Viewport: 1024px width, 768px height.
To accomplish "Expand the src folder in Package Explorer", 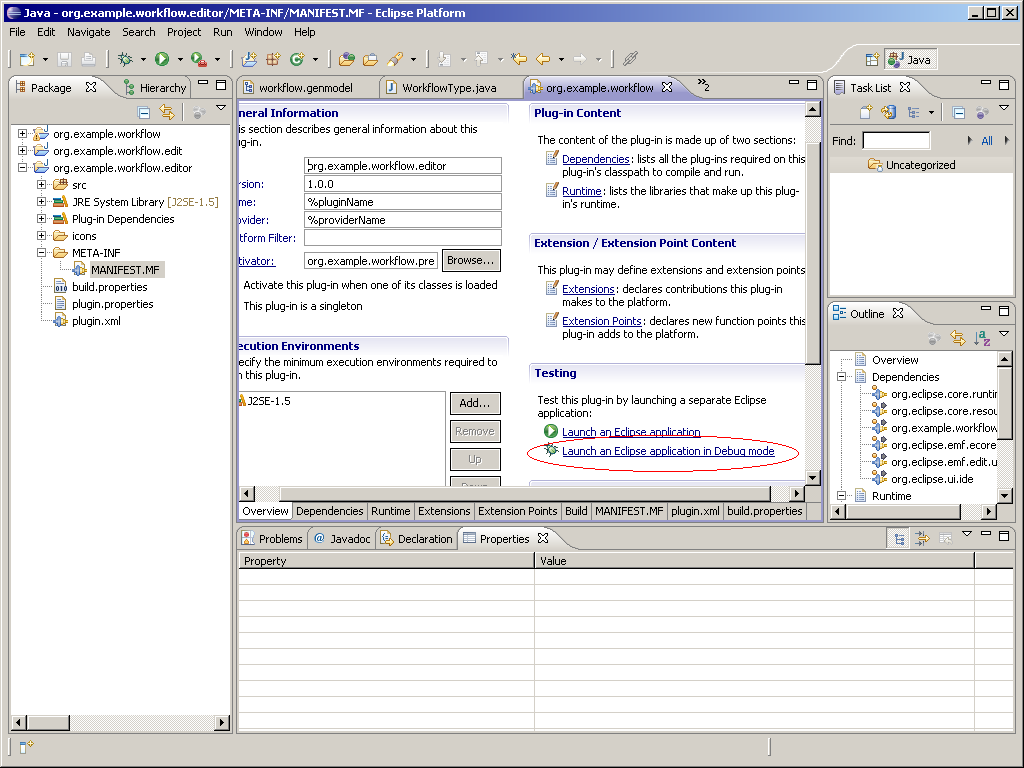I will coord(42,185).
